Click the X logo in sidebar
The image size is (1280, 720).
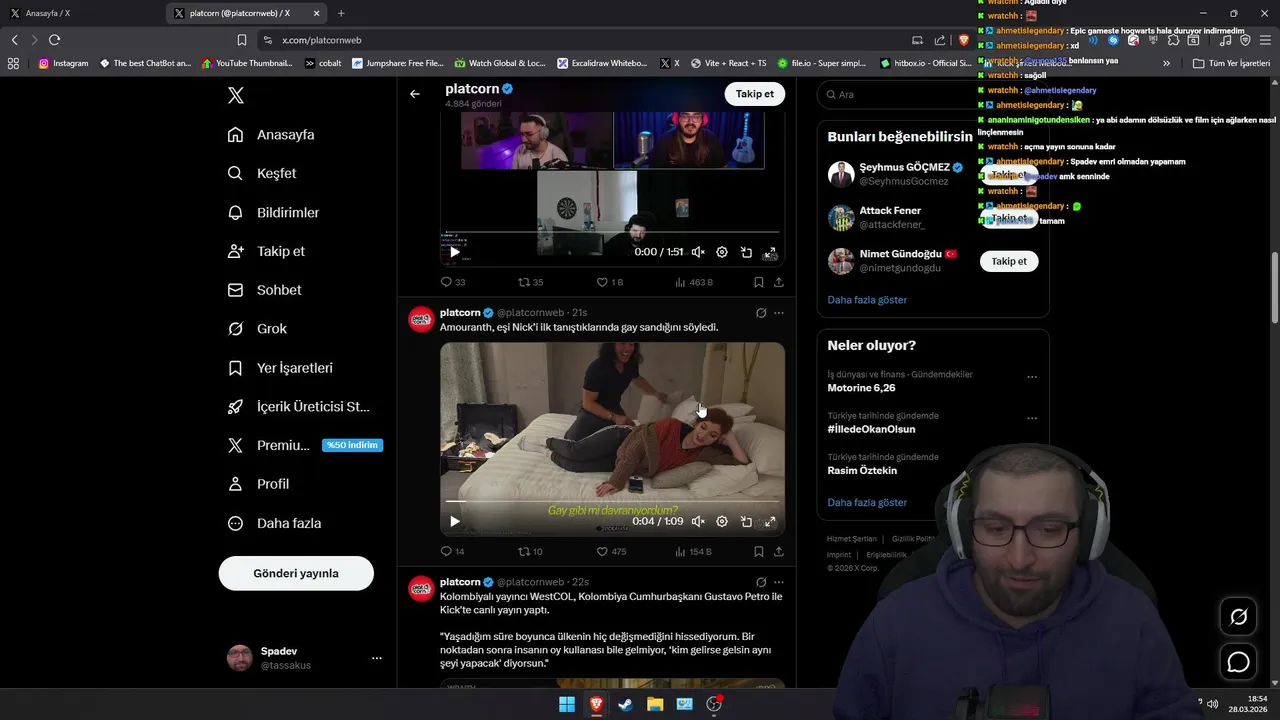coord(235,96)
